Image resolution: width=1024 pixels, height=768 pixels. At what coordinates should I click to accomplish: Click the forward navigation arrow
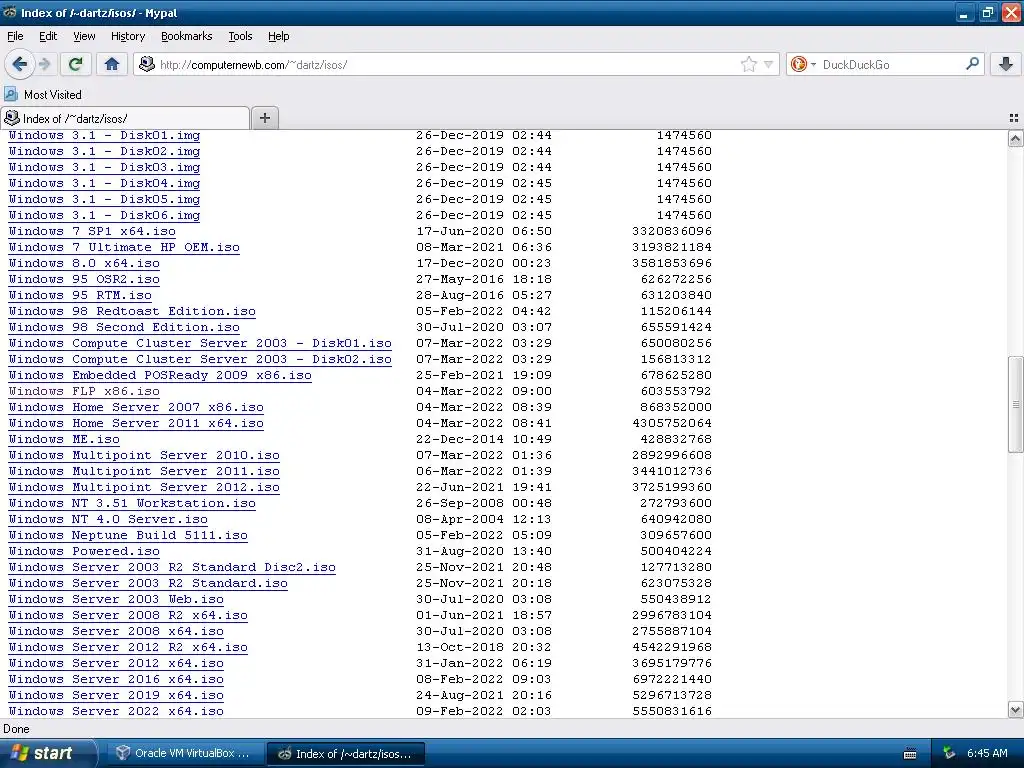click(x=44, y=64)
